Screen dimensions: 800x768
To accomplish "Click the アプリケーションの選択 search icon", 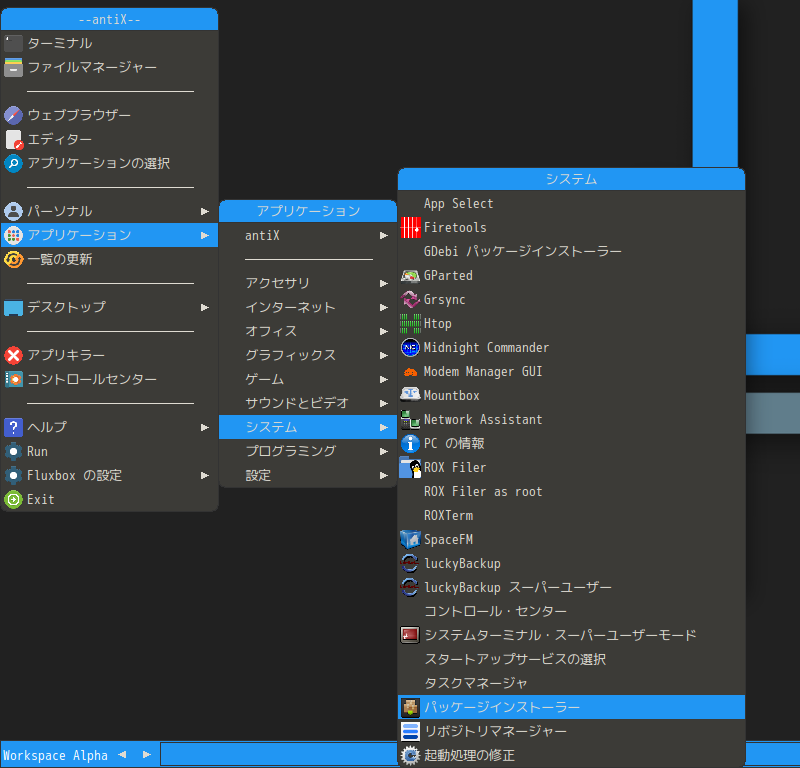I will (13, 163).
